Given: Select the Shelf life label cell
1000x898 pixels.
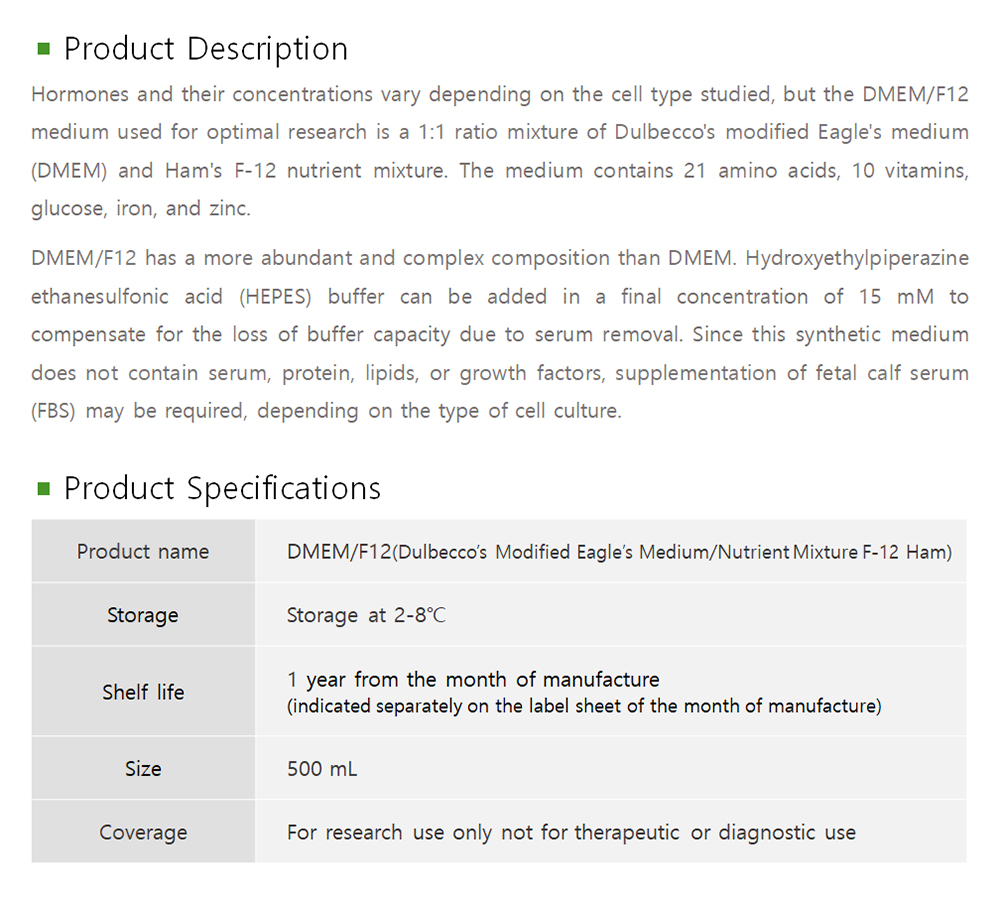Looking at the screenshot, I should pos(143,692).
